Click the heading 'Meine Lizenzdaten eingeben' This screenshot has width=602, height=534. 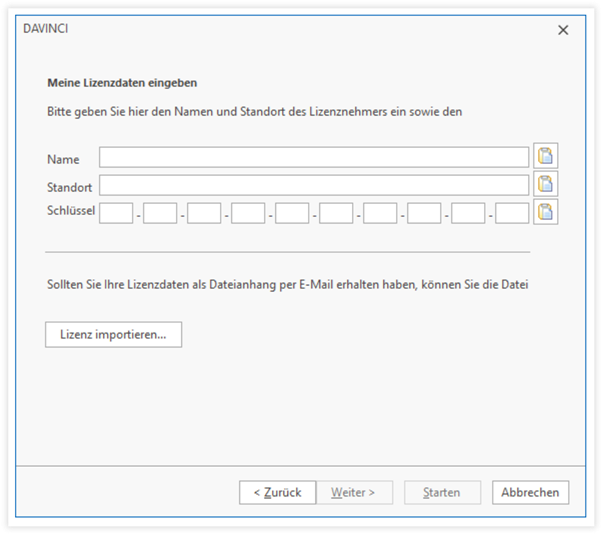[x=122, y=83]
